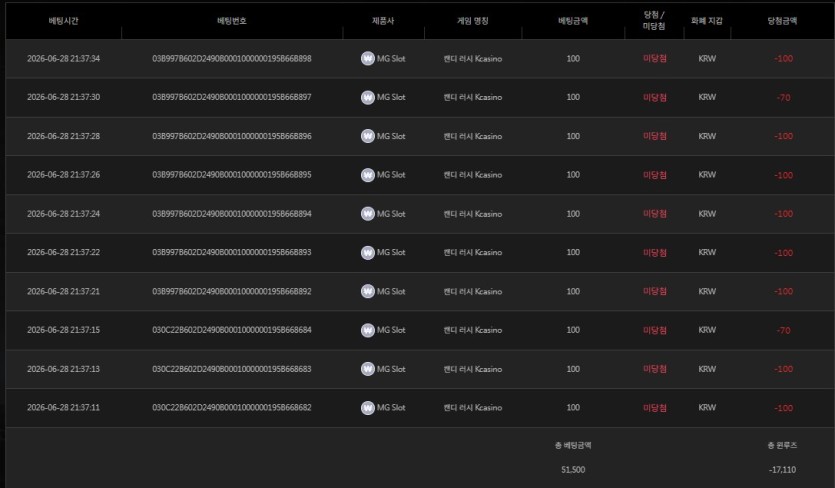Select the 제품사 column header
This screenshot has width=835, height=488.
tap(383, 21)
